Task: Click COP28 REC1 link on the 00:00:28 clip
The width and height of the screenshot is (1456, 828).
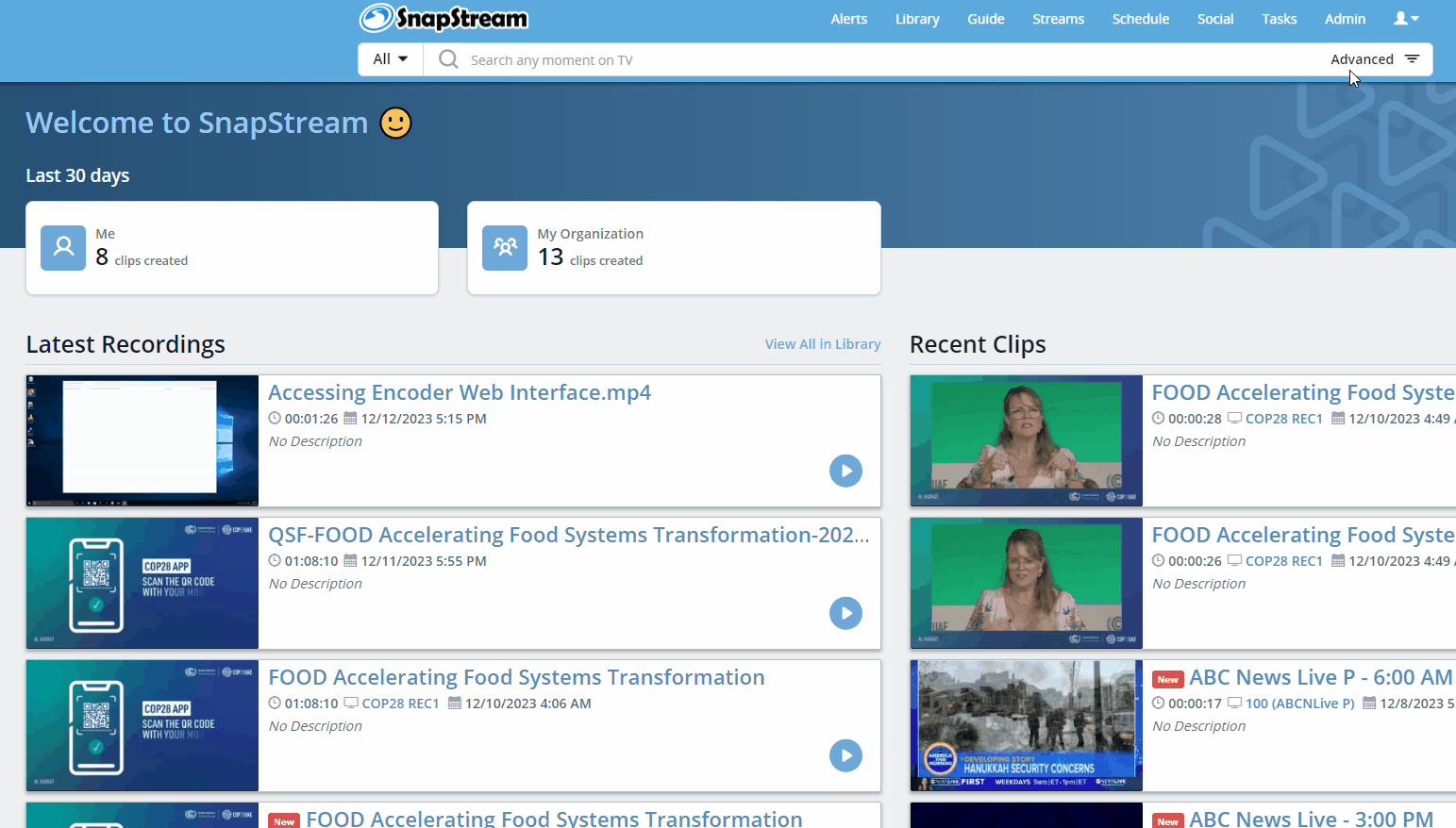Action: click(x=1283, y=419)
